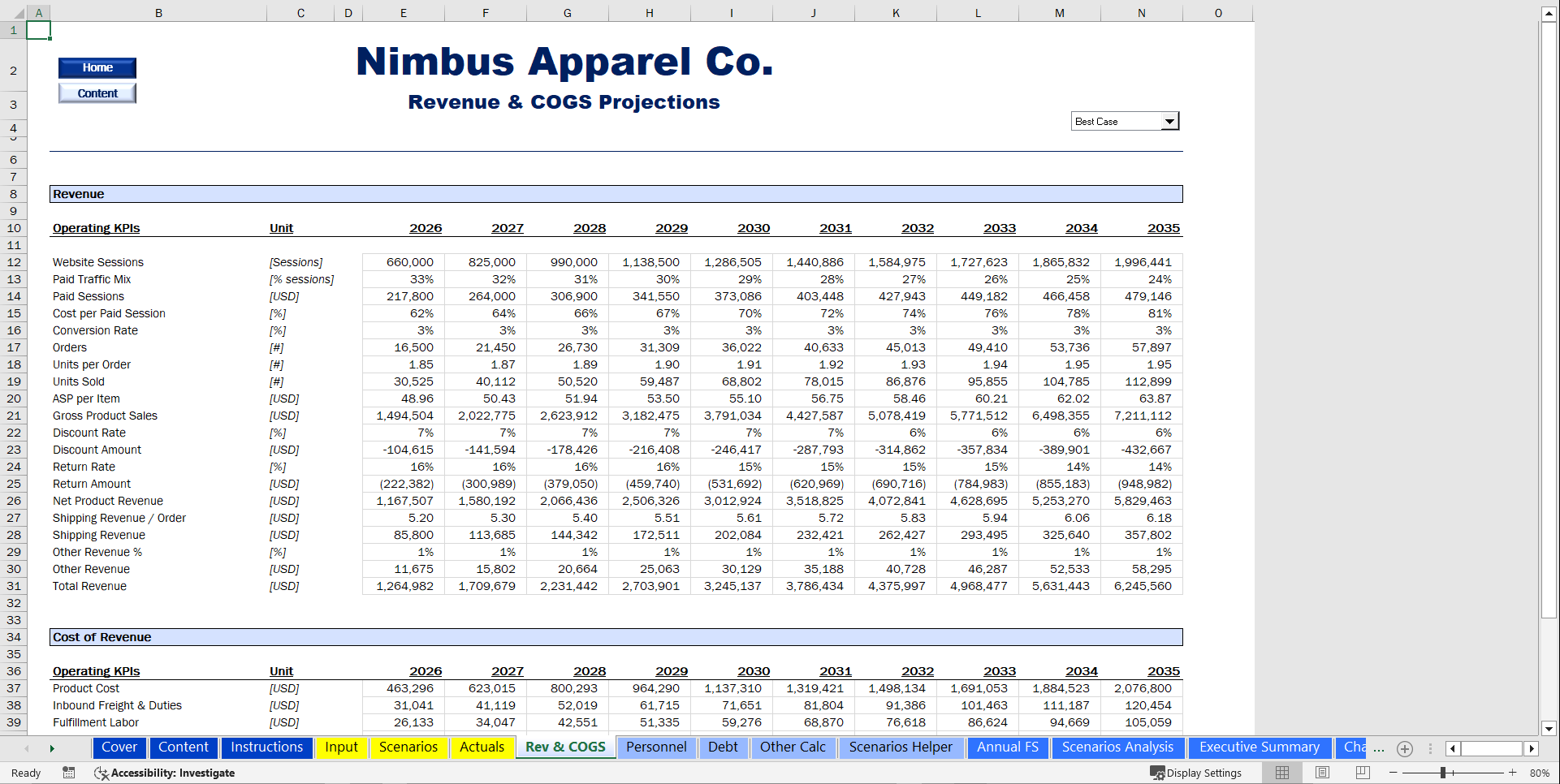Click the Add Sheet plus button
Image resolution: width=1560 pixels, height=784 pixels.
[1405, 749]
